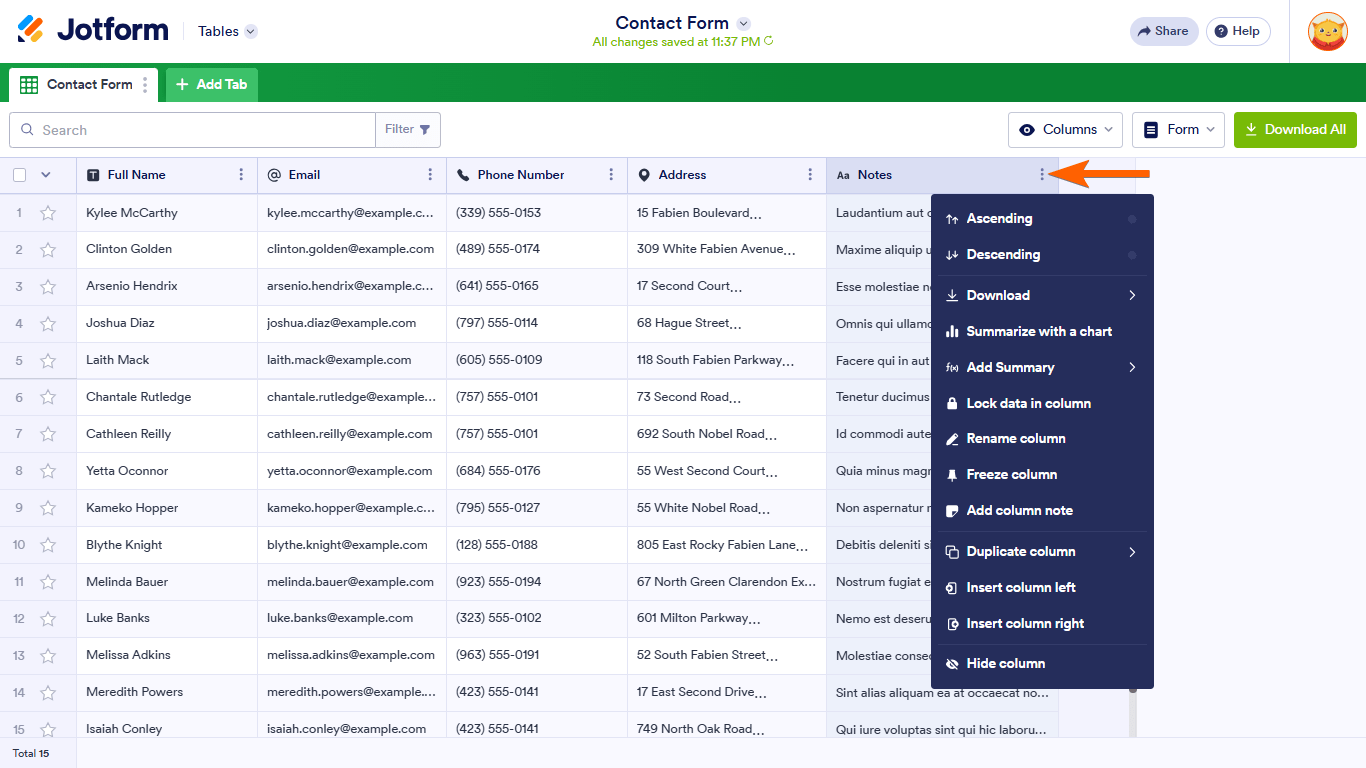The image size is (1366, 768).
Task: Open Email column three-dot menu
Action: tap(430, 175)
